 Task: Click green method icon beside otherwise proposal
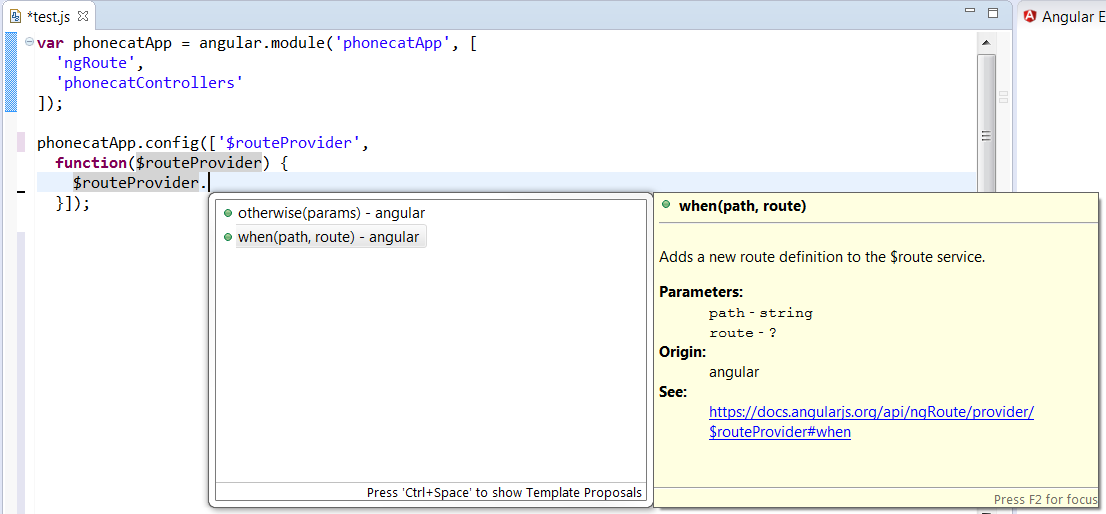228,213
